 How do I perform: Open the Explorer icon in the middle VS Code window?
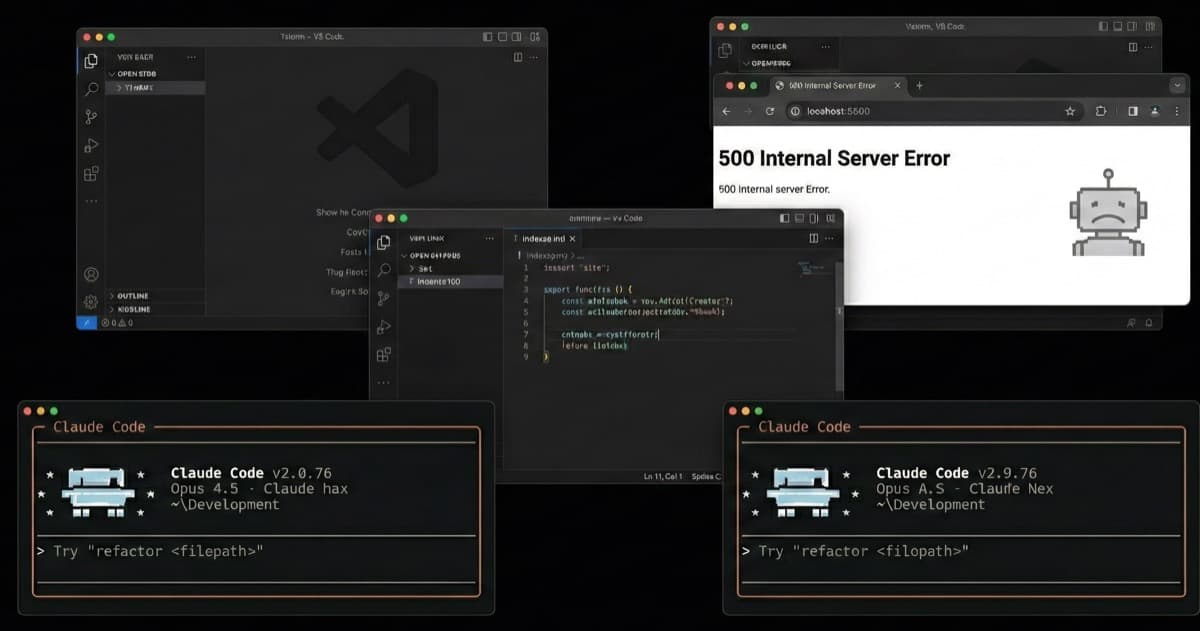[384, 241]
